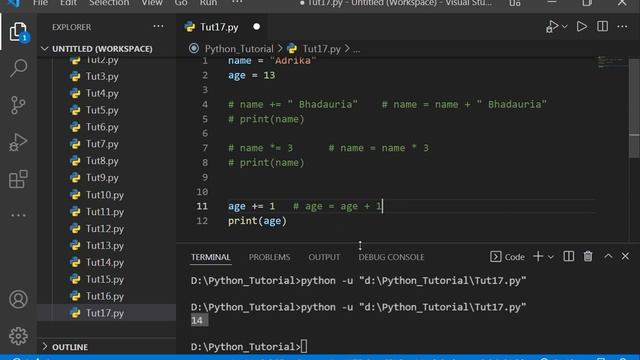Create a new terminal with plus icon

(538, 256)
